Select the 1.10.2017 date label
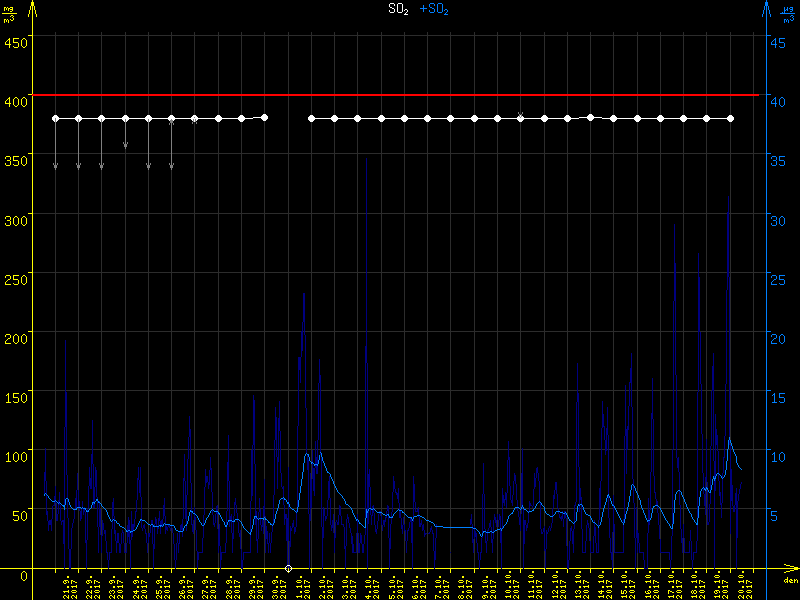800x600 pixels. click(300, 586)
